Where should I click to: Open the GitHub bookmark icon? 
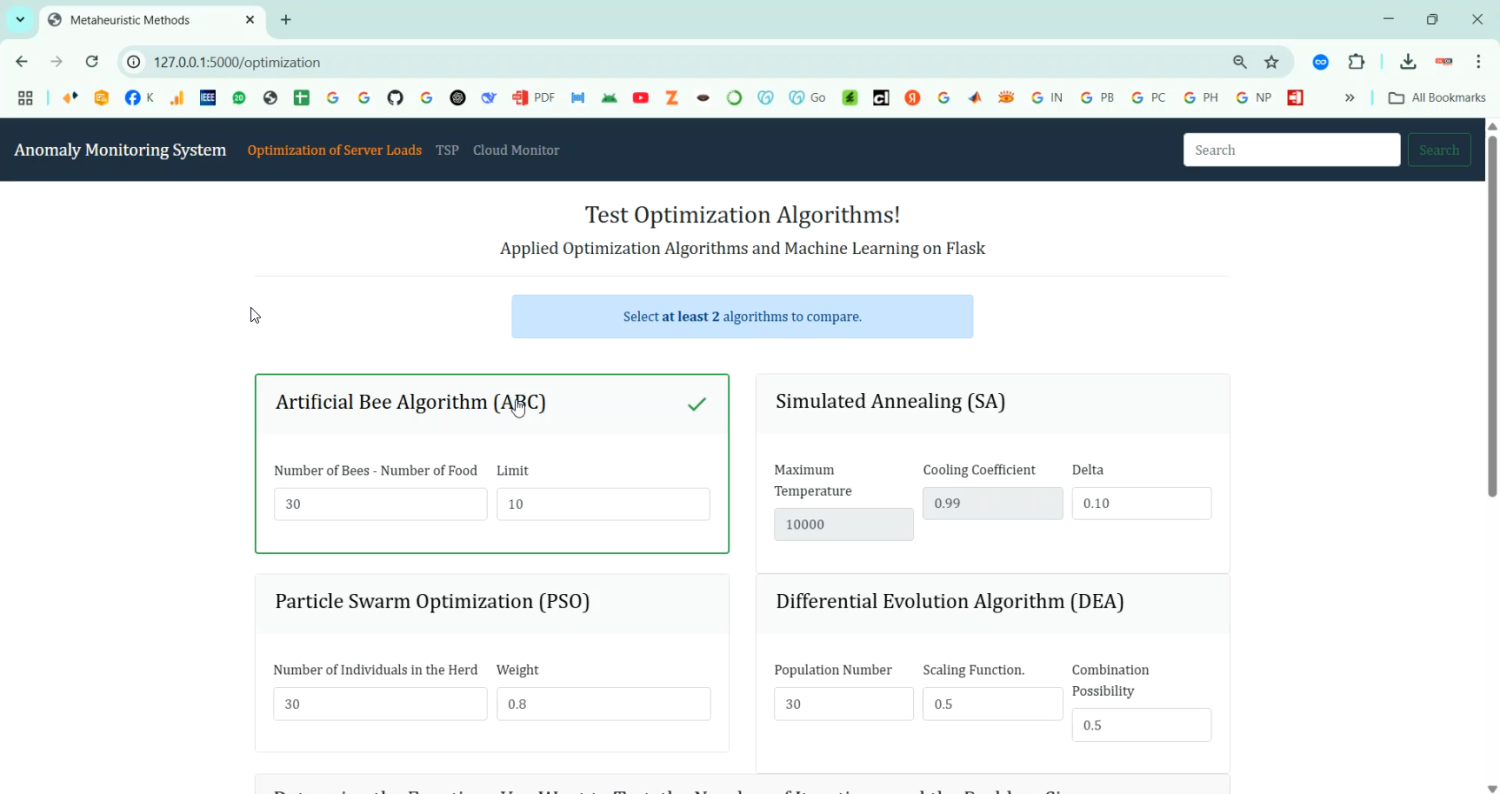tap(395, 98)
